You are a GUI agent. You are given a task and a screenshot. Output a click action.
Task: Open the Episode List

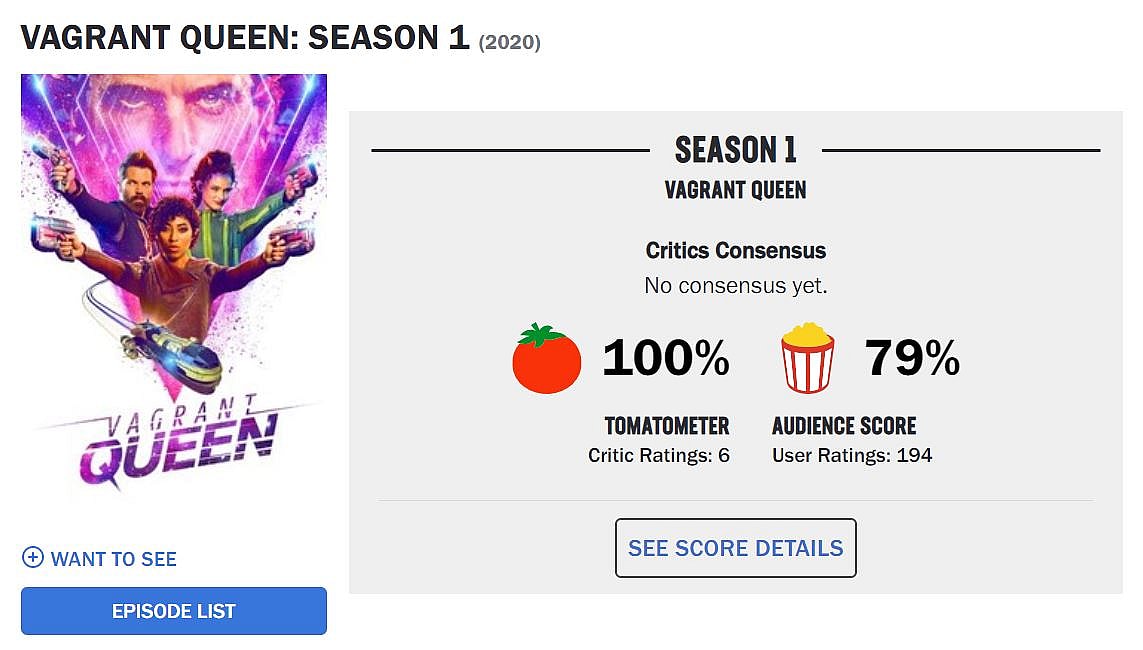(174, 611)
